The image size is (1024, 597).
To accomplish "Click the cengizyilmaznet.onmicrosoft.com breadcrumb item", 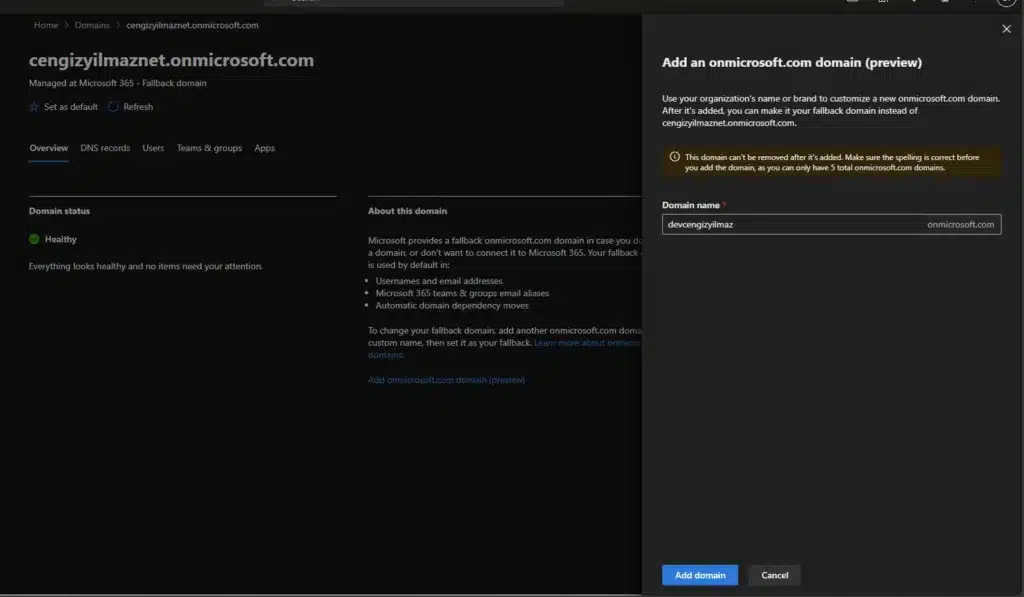I will (192, 25).
